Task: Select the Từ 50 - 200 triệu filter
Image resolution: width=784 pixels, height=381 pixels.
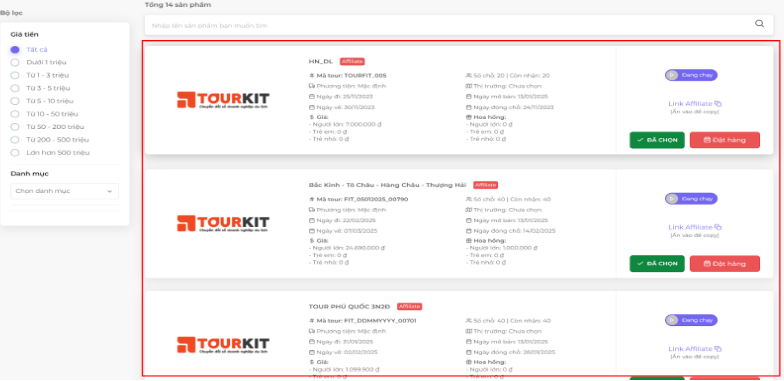Action: coord(15,127)
